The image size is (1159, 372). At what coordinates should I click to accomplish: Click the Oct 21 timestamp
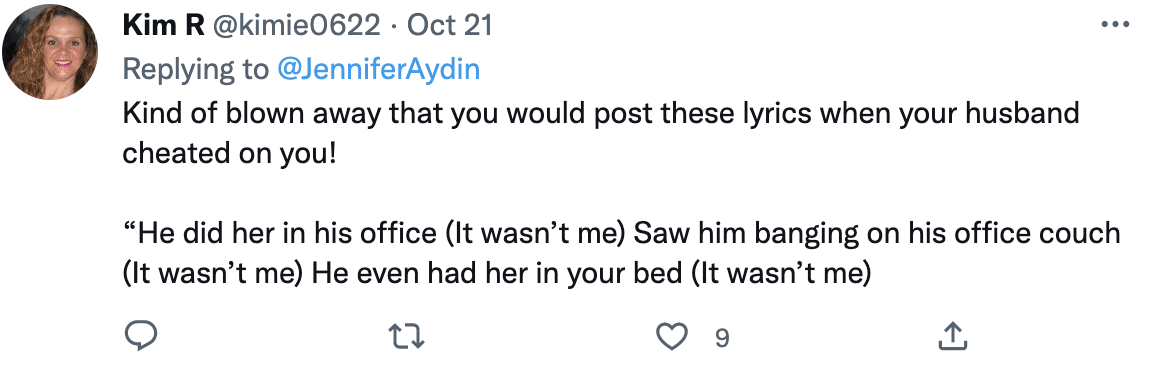449,26
